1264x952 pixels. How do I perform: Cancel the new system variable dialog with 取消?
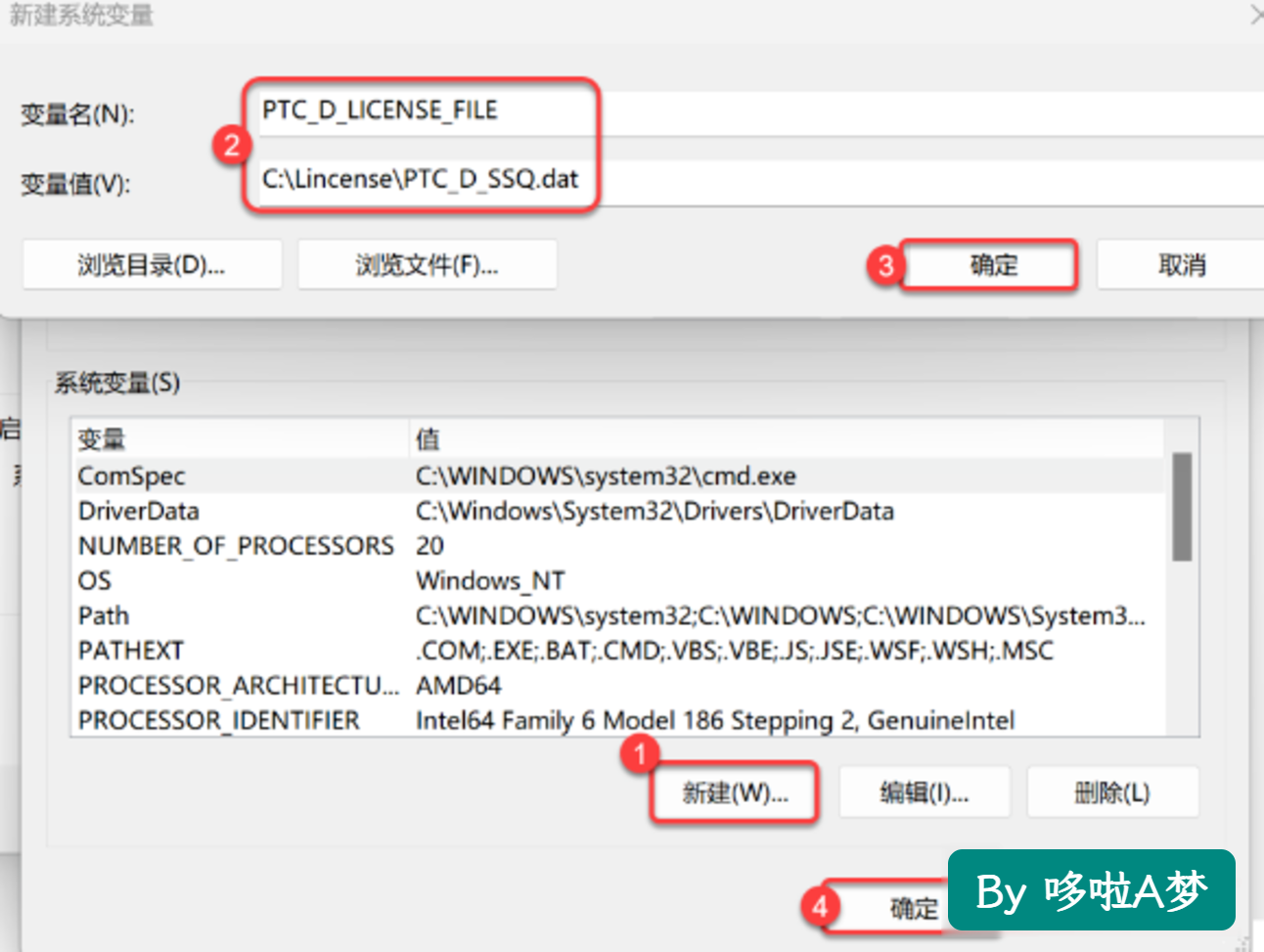[1181, 265]
